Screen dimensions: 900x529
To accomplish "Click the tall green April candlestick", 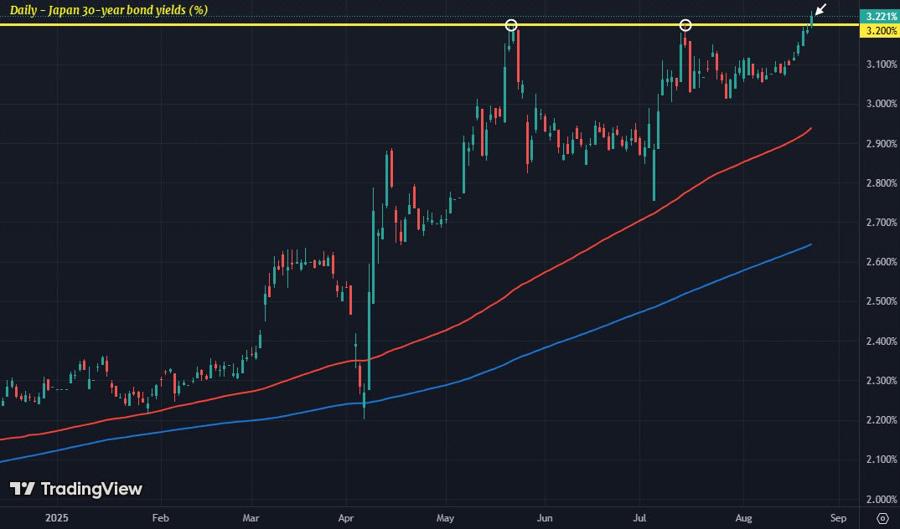I will 368,327.
